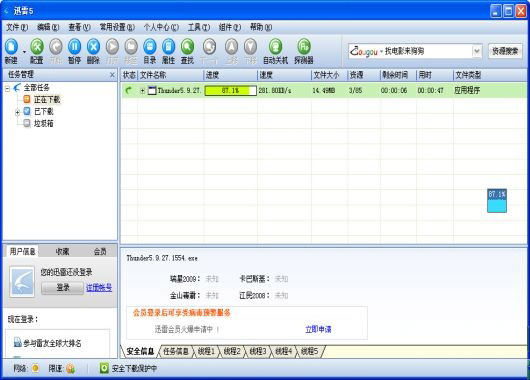Toggle the 限速 speed limit indicator

coord(70,368)
